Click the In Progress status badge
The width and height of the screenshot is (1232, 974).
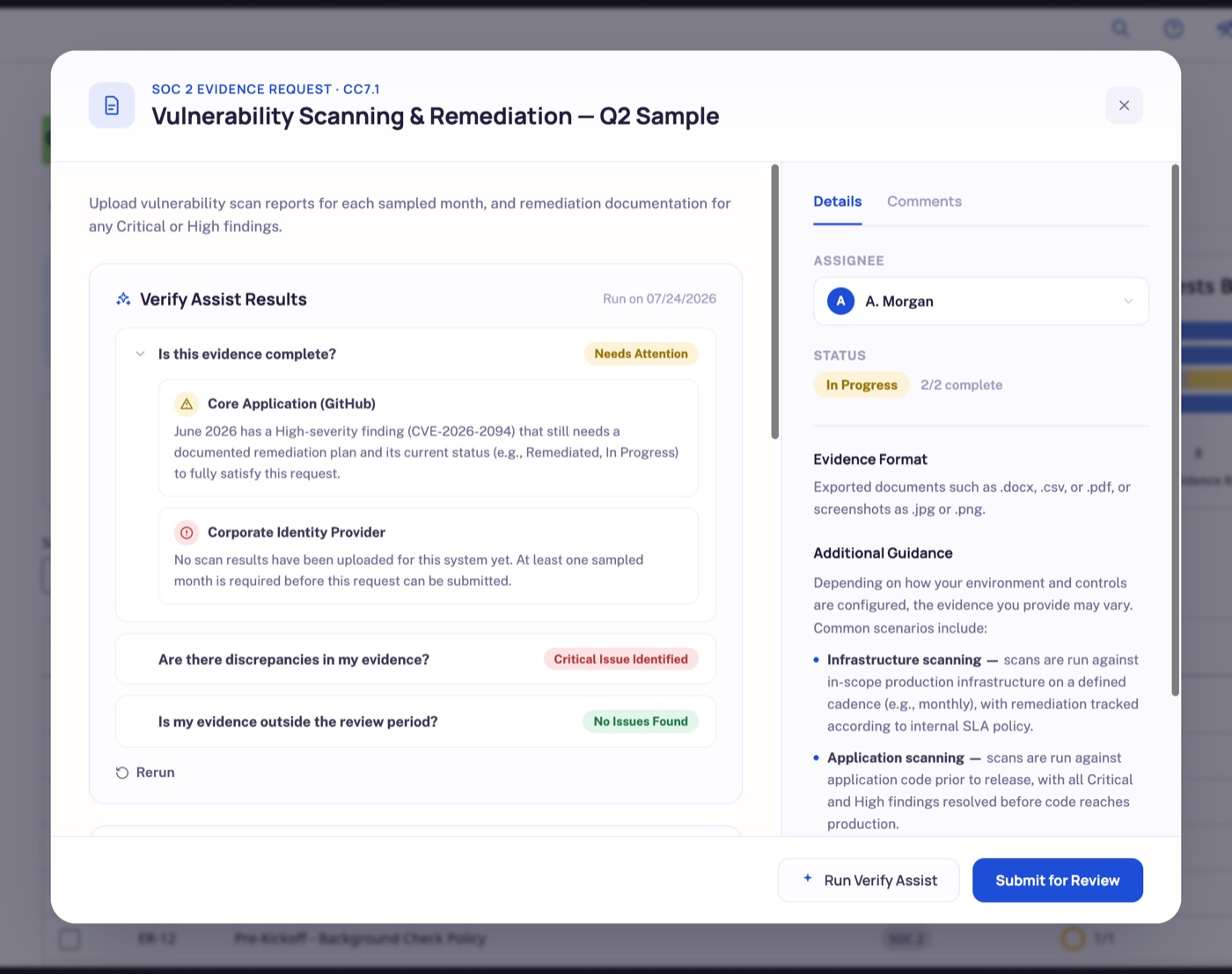(862, 384)
